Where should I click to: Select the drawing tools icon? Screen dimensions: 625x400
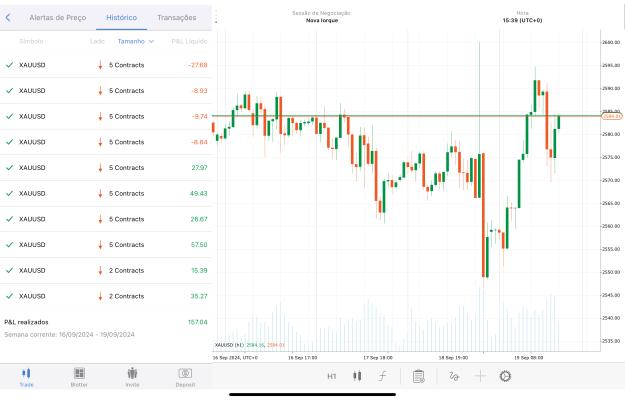point(454,376)
